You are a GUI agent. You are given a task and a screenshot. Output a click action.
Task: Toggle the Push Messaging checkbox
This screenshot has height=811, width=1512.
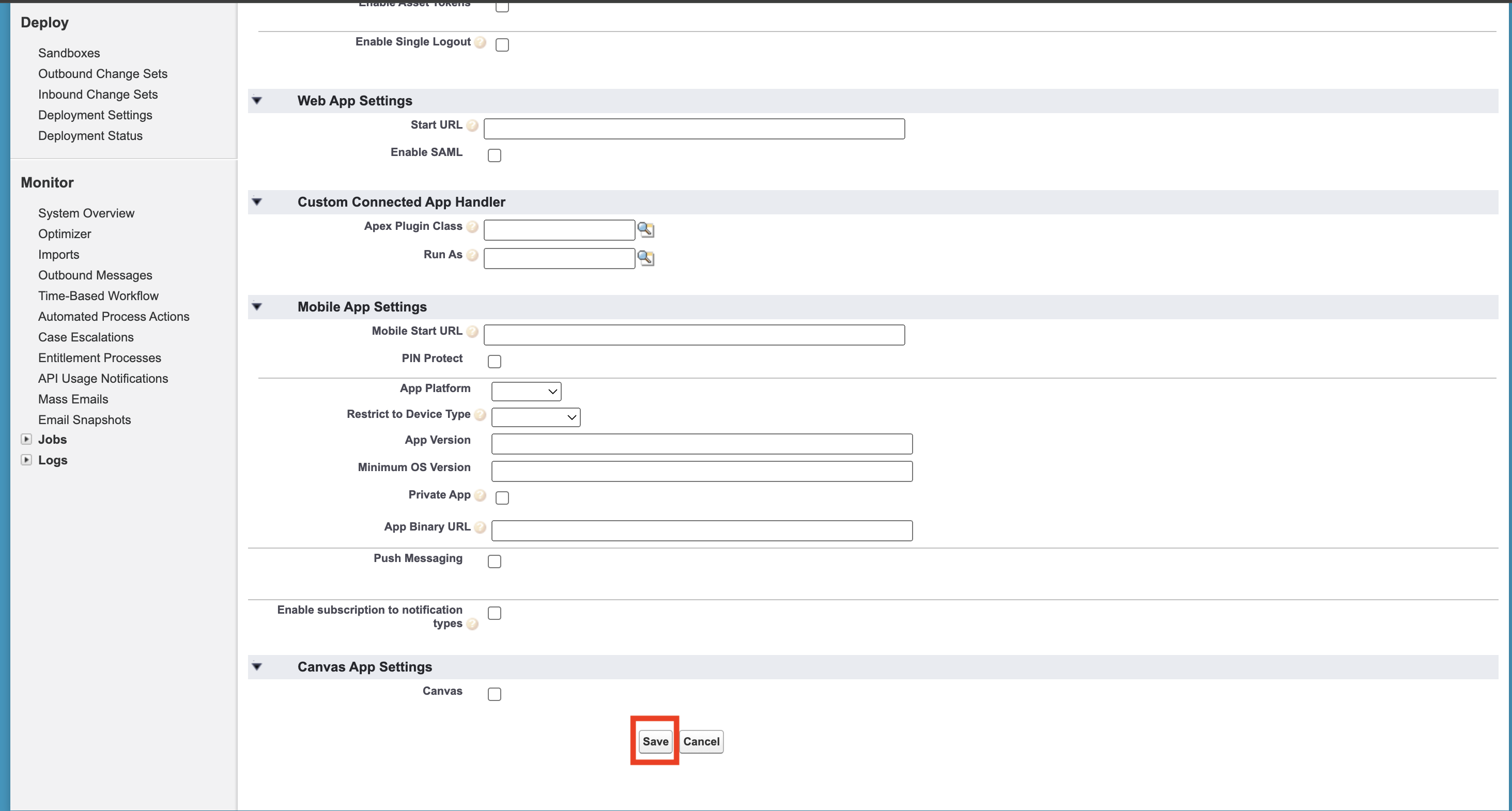[x=494, y=562]
